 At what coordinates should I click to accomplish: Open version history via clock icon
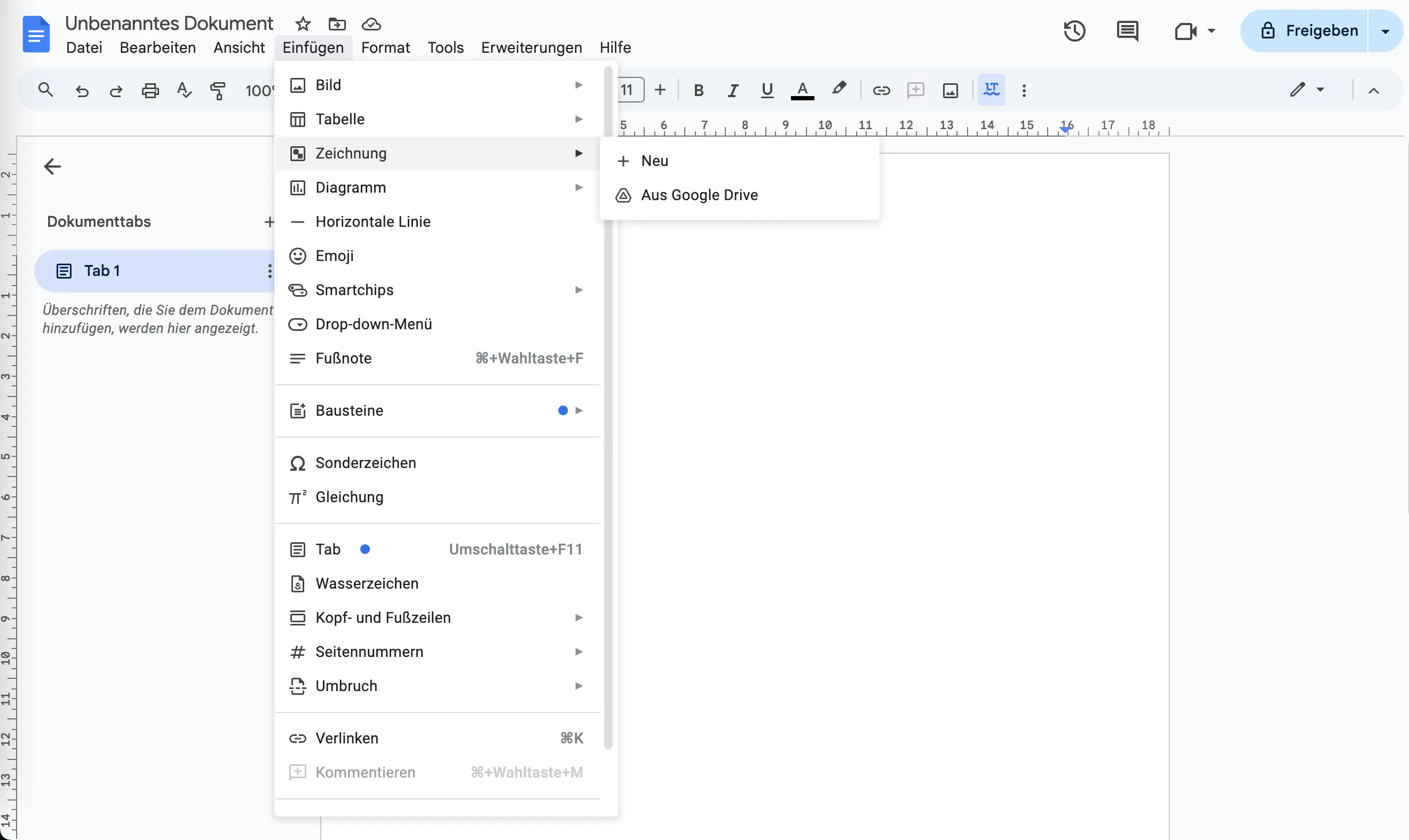[x=1073, y=30]
